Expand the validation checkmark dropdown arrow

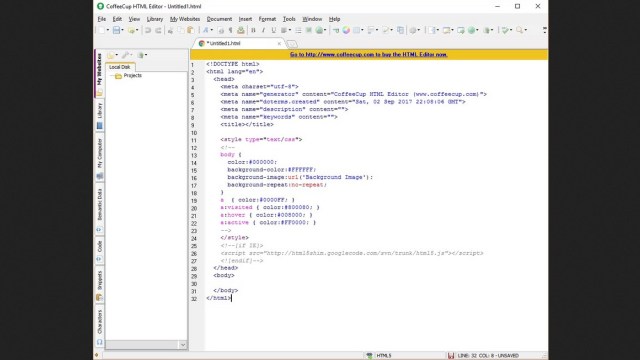tap(511, 30)
